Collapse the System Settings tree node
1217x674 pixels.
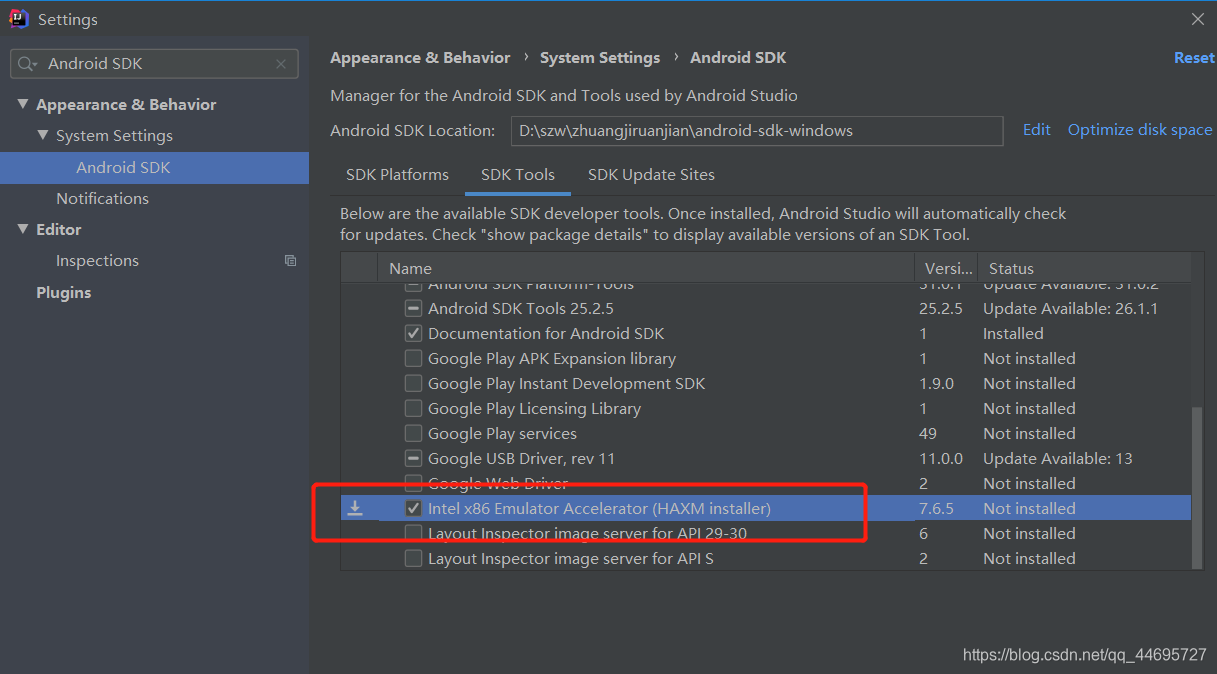(x=42, y=136)
